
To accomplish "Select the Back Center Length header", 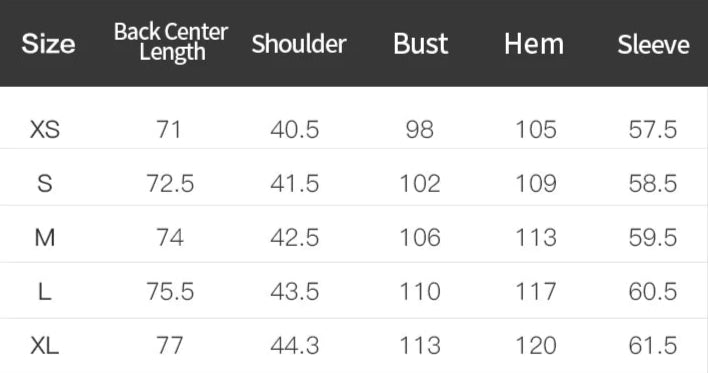I will tap(171, 42).
